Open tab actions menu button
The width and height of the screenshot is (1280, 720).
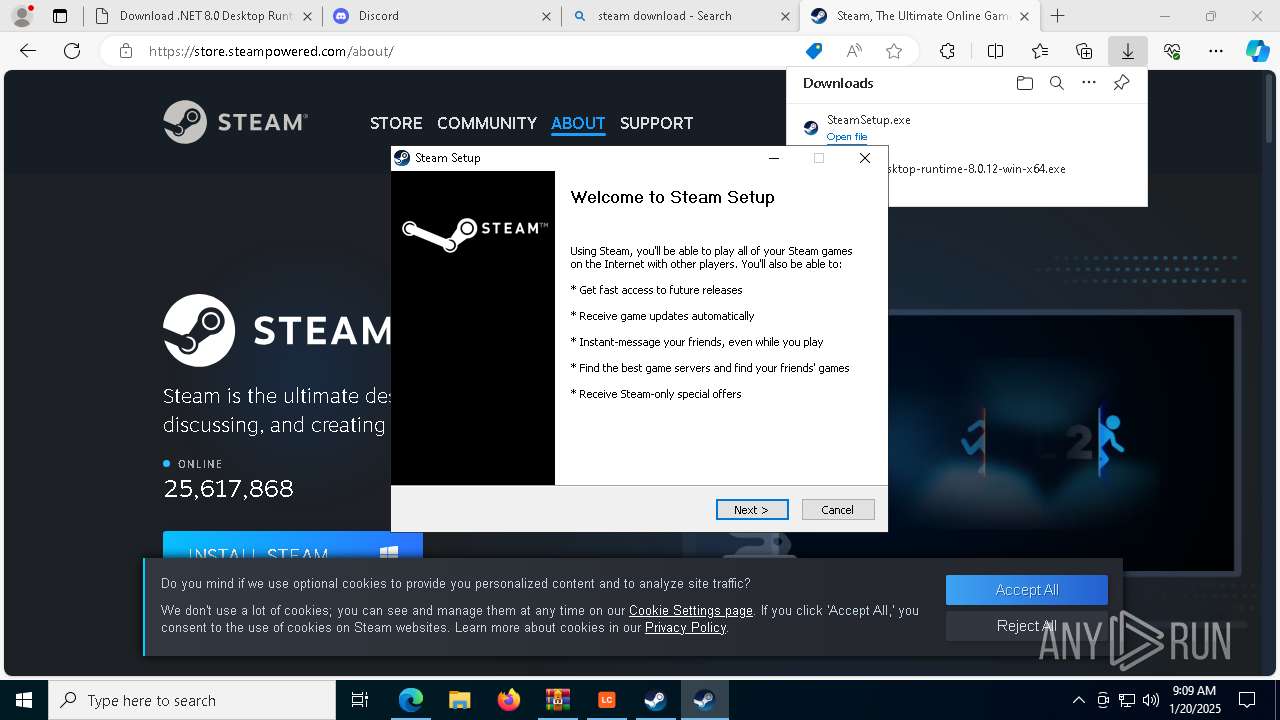pos(60,16)
